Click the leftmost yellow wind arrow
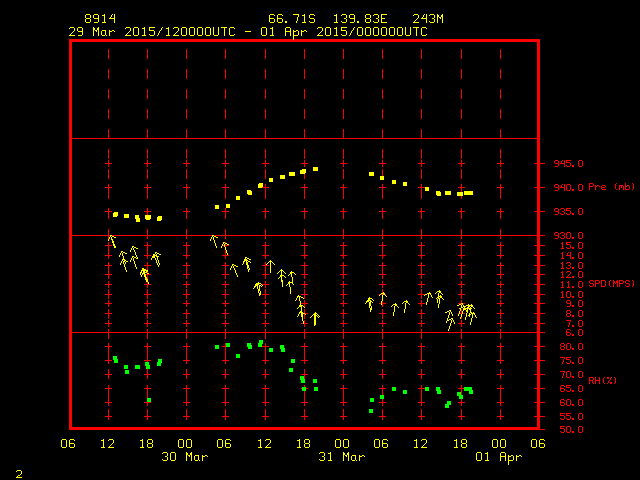The height and width of the screenshot is (480, 640). (112, 241)
